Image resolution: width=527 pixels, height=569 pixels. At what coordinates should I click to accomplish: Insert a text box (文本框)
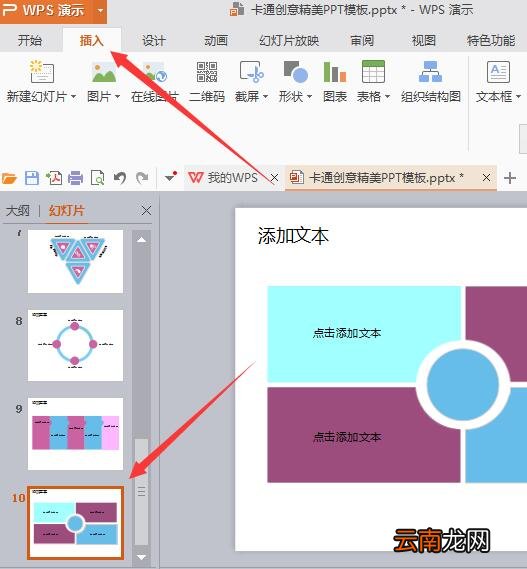click(498, 72)
